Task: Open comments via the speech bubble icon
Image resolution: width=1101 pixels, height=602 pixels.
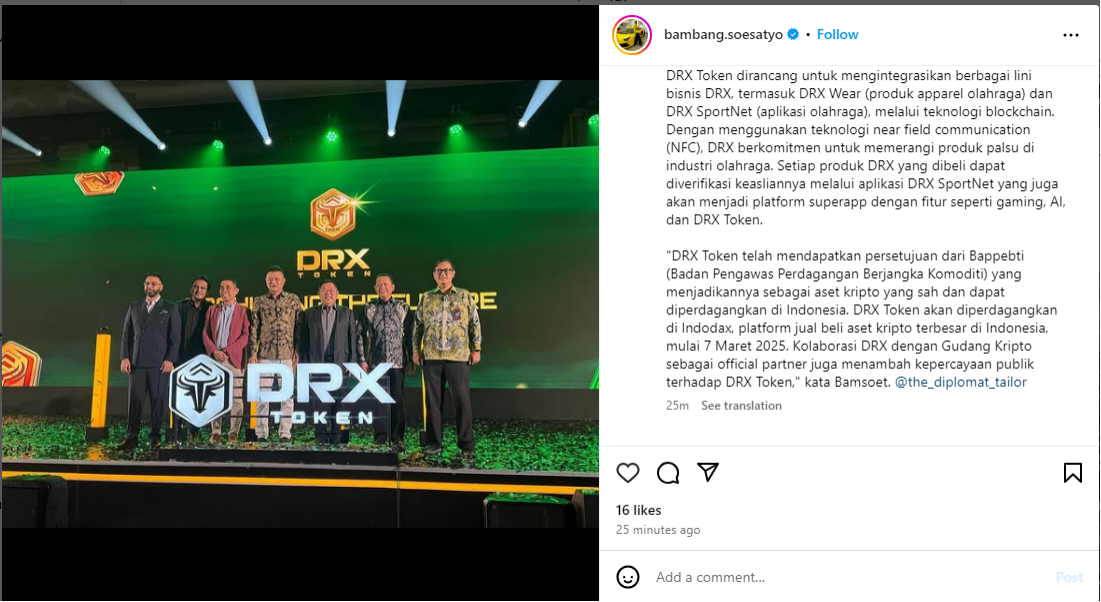Action: (668, 473)
